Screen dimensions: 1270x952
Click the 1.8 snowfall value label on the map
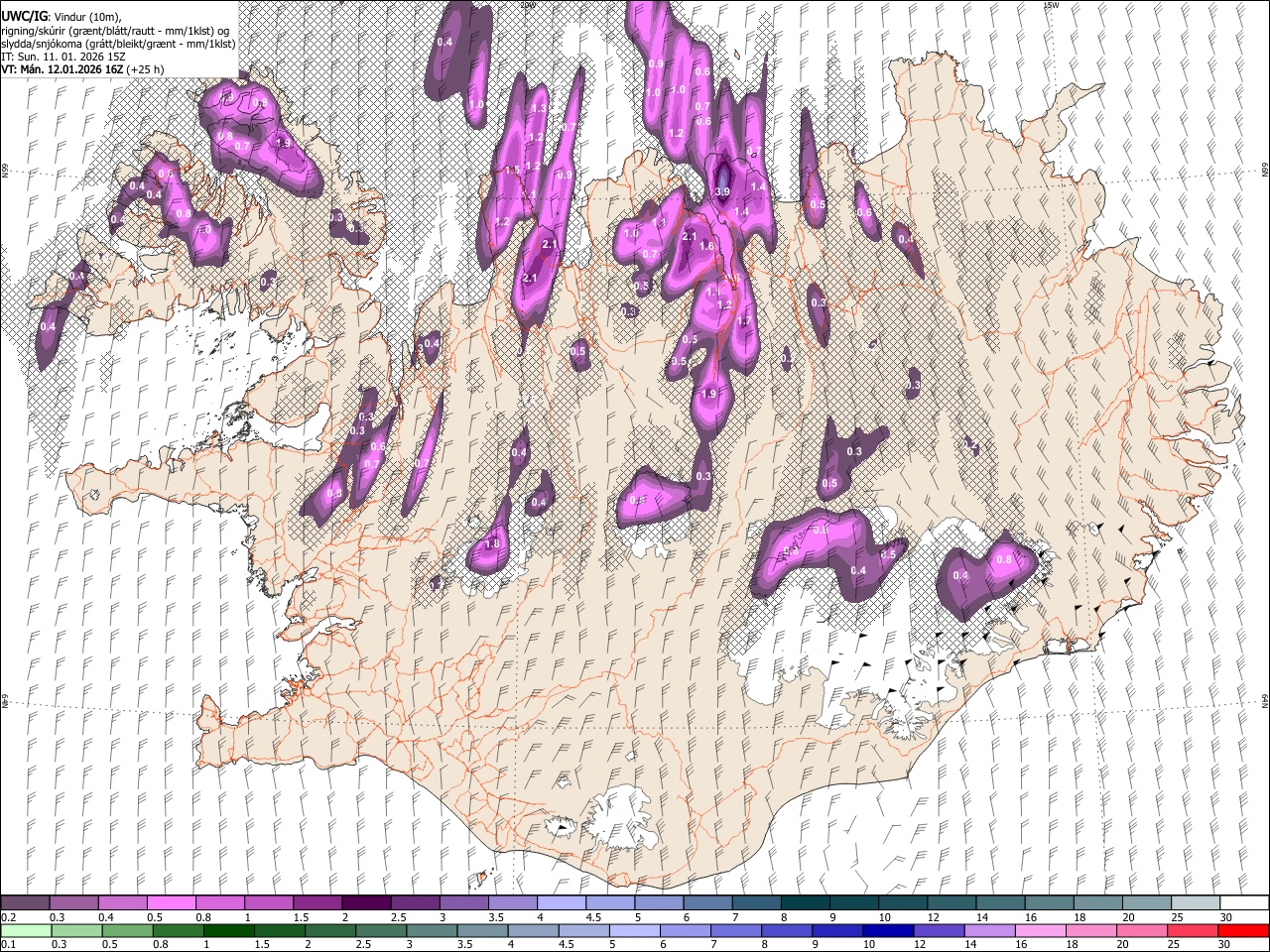(x=492, y=543)
